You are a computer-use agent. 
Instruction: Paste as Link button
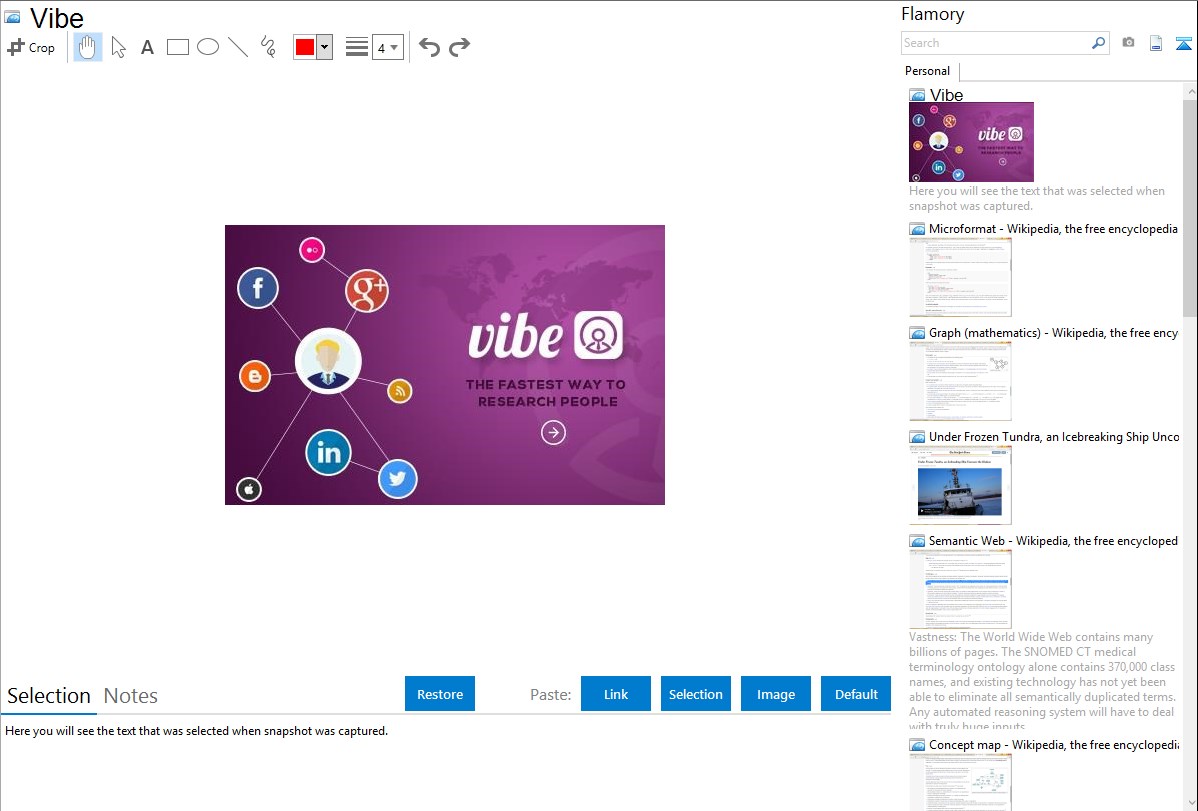pyautogui.click(x=616, y=694)
